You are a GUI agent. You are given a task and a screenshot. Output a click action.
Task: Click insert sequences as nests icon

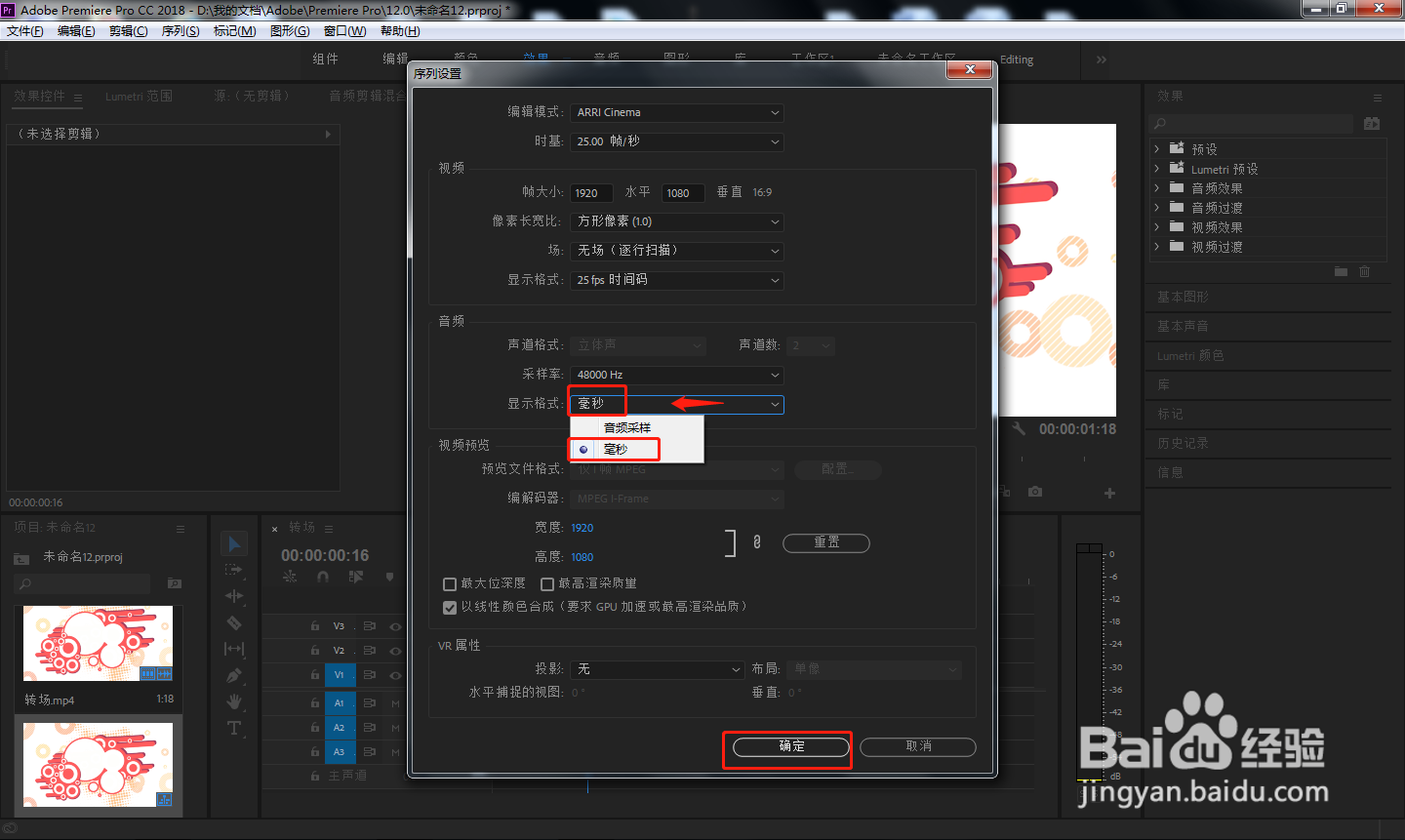pyautogui.click(x=290, y=577)
